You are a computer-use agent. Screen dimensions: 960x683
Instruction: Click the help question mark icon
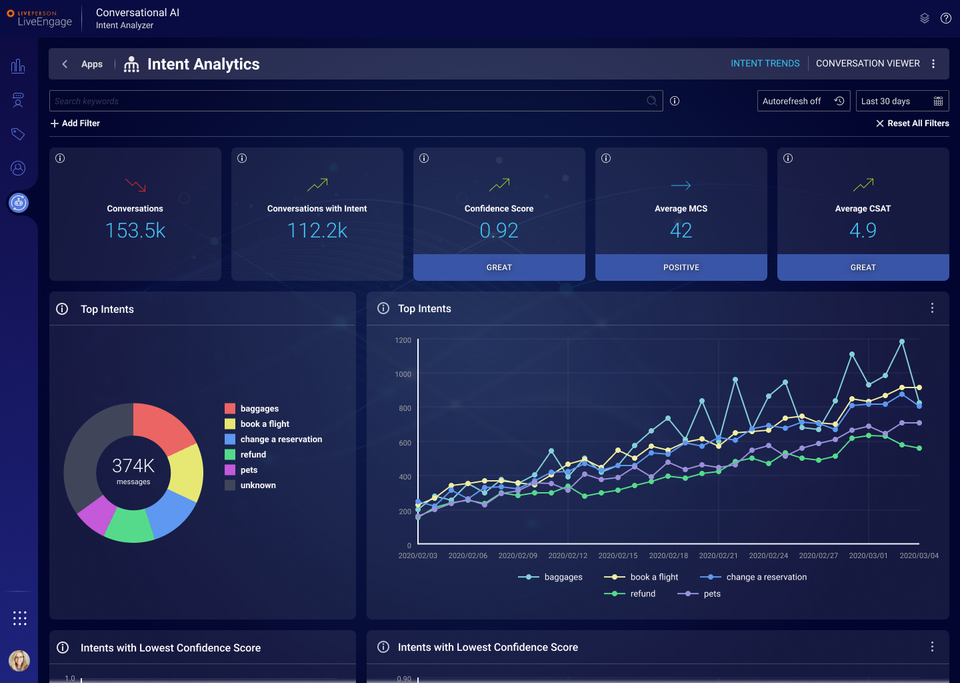(945, 18)
